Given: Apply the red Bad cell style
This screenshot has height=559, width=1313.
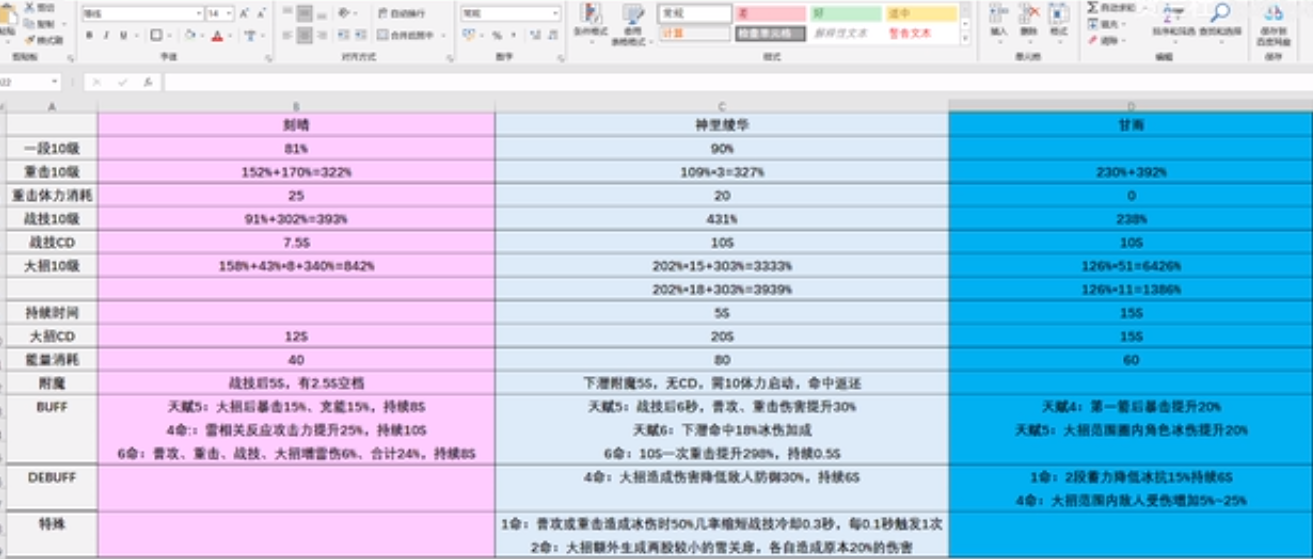Looking at the screenshot, I should click(x=770, y=14).
